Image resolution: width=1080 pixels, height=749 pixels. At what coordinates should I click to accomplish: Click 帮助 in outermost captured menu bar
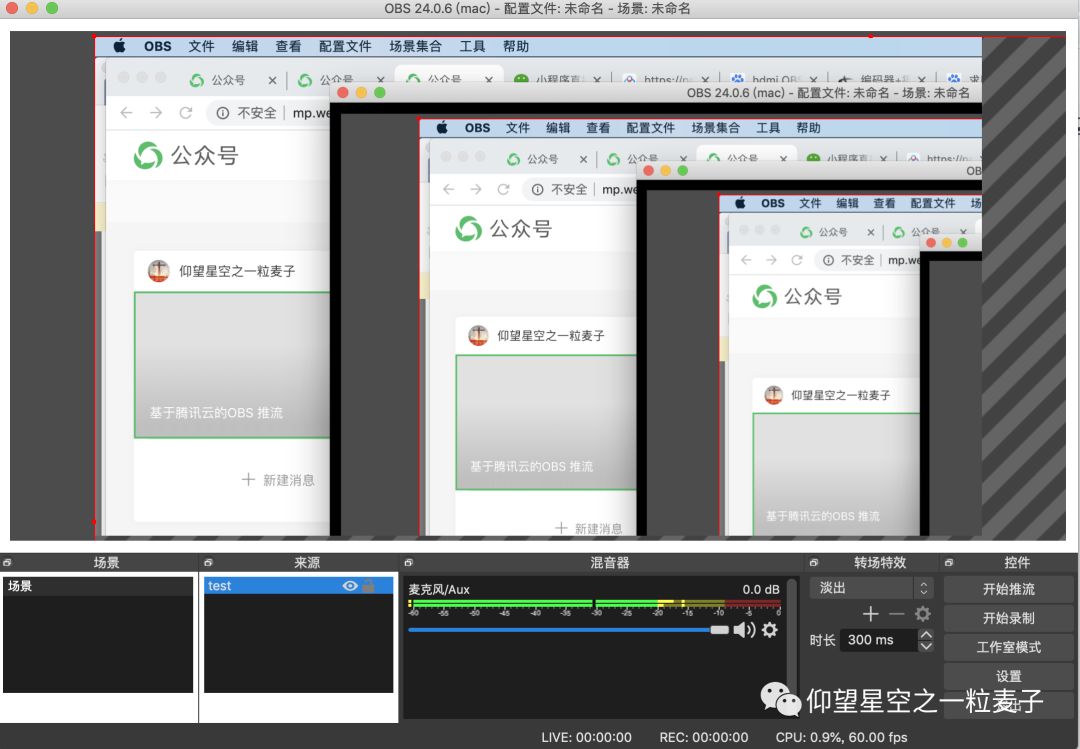pos(516,46)
